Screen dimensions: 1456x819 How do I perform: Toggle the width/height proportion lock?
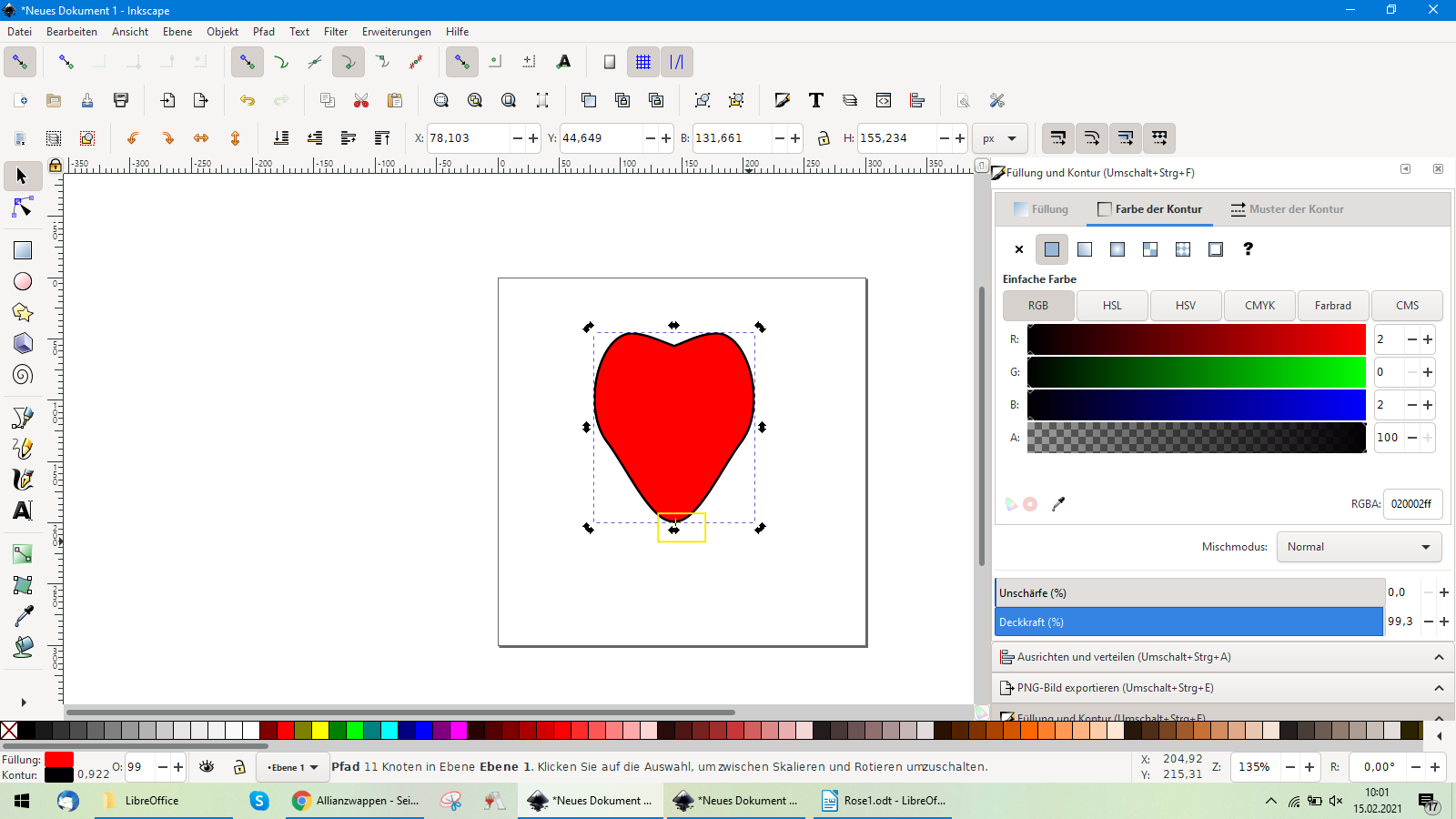click(824, 138)
